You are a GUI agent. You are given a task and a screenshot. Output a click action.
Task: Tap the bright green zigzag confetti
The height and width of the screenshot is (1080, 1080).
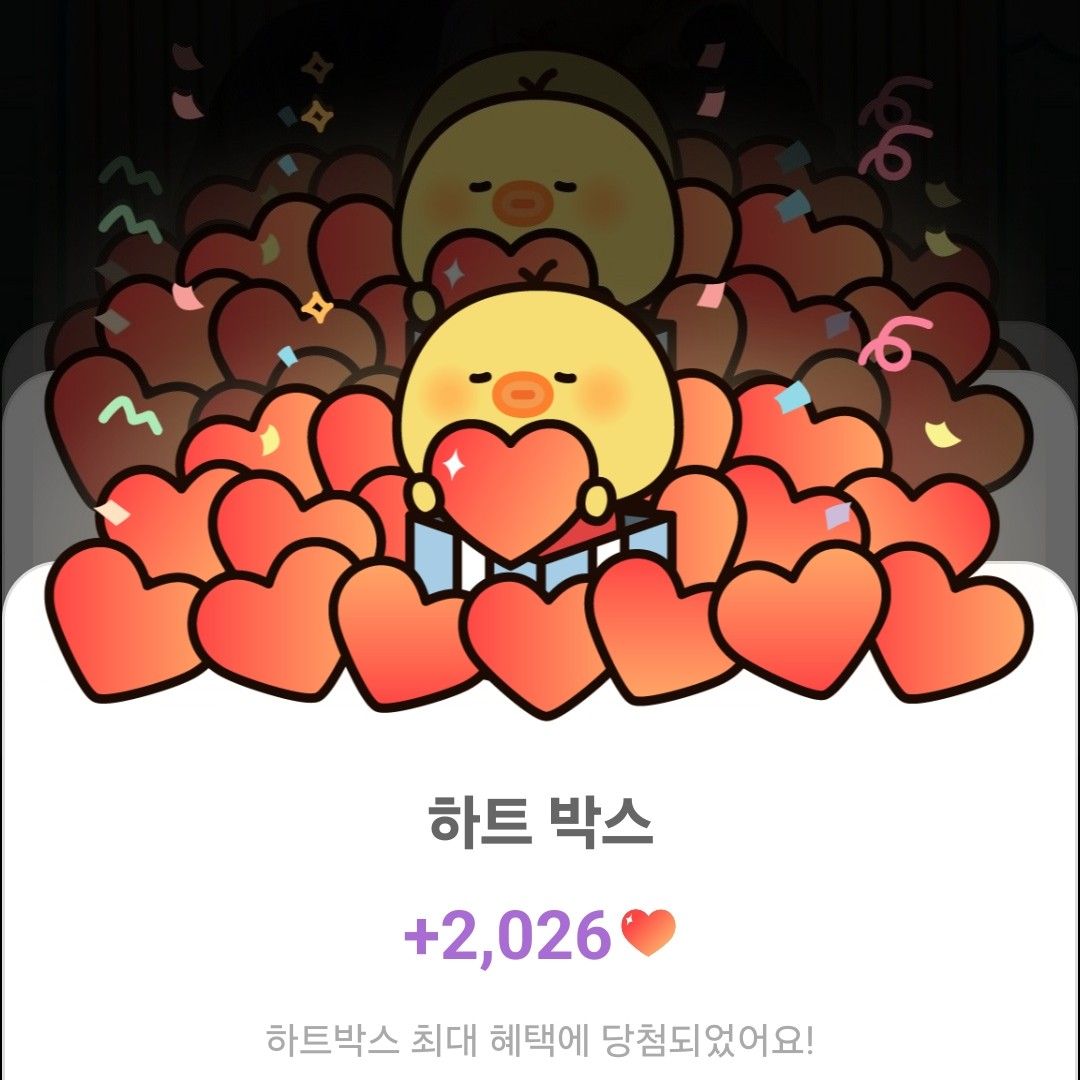[130, 414]
